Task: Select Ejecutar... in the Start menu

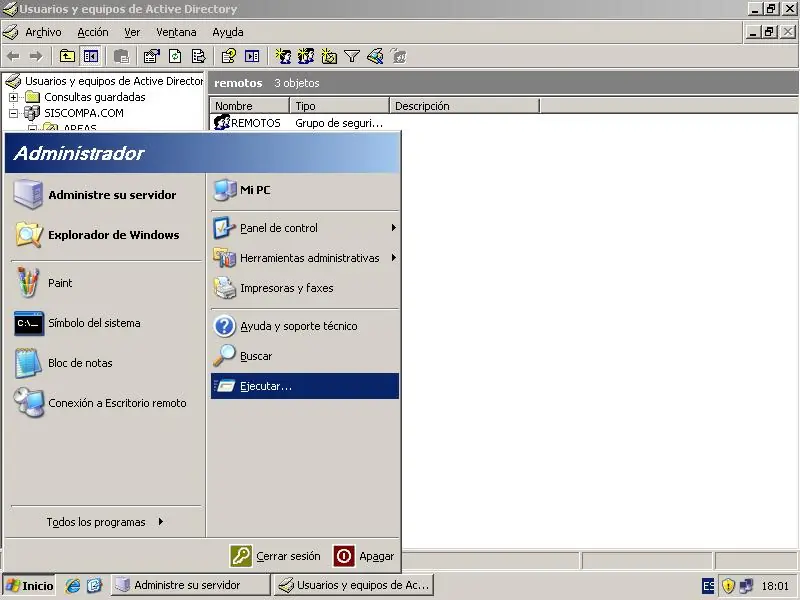Action: (x=305, y=386)
